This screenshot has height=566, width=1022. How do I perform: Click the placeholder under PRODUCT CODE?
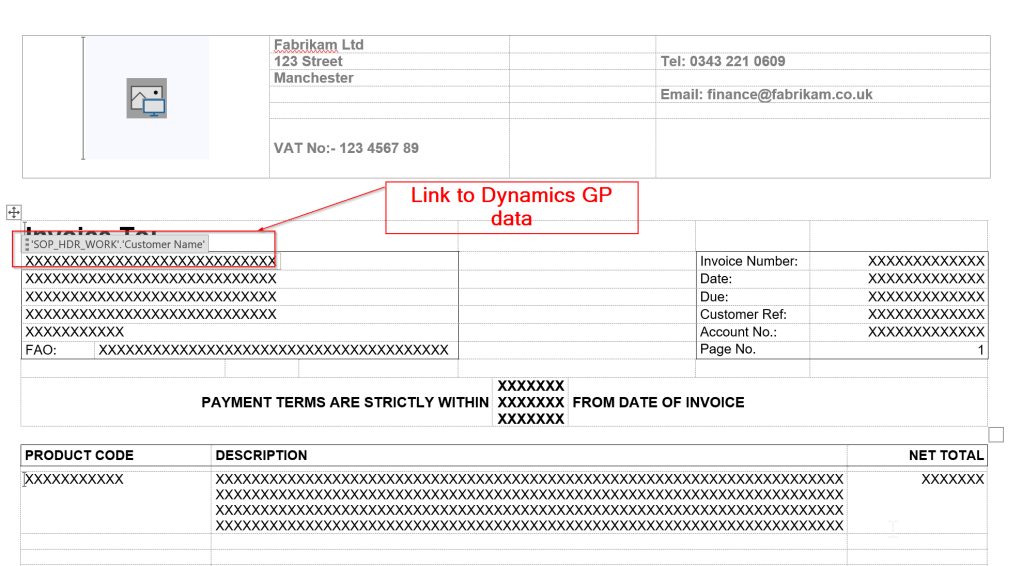click(x=75, y=479)
